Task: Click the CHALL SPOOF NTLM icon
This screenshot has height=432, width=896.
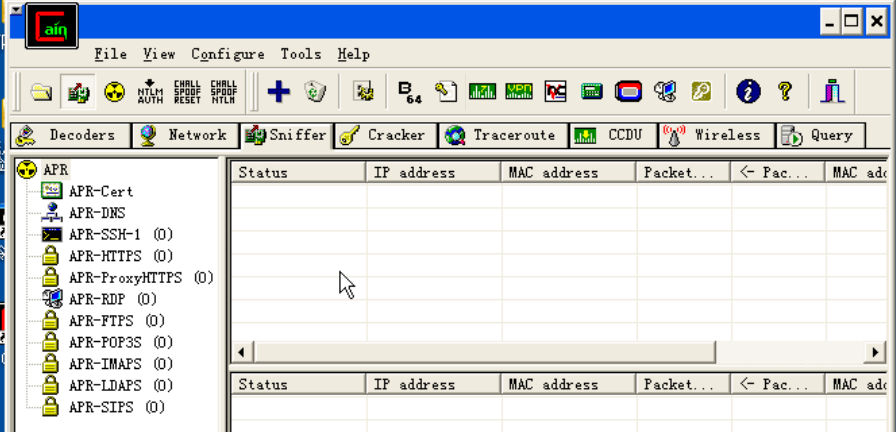Action: click(x=223, y=91)
